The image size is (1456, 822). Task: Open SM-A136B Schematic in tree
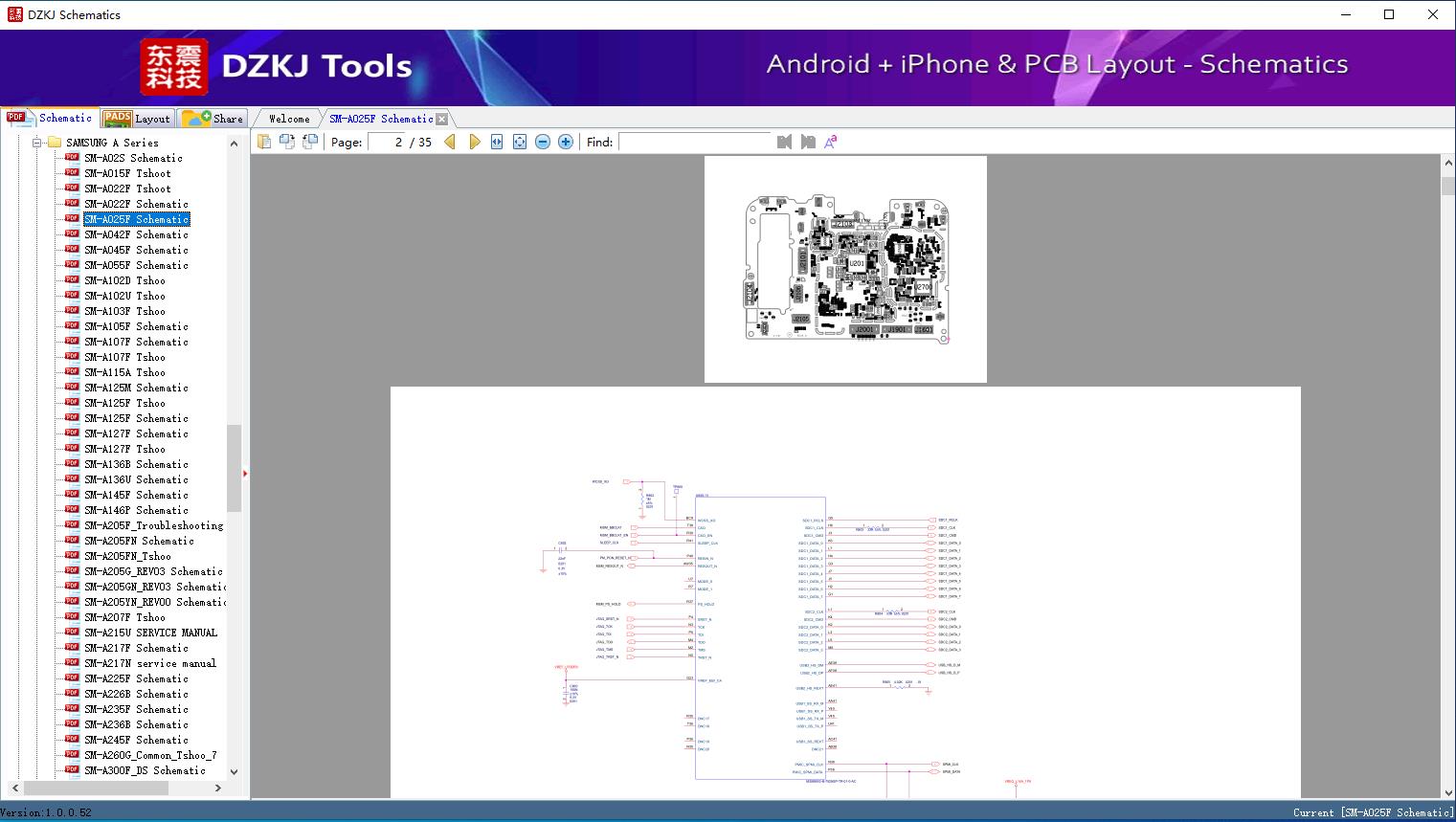[136, 464]
